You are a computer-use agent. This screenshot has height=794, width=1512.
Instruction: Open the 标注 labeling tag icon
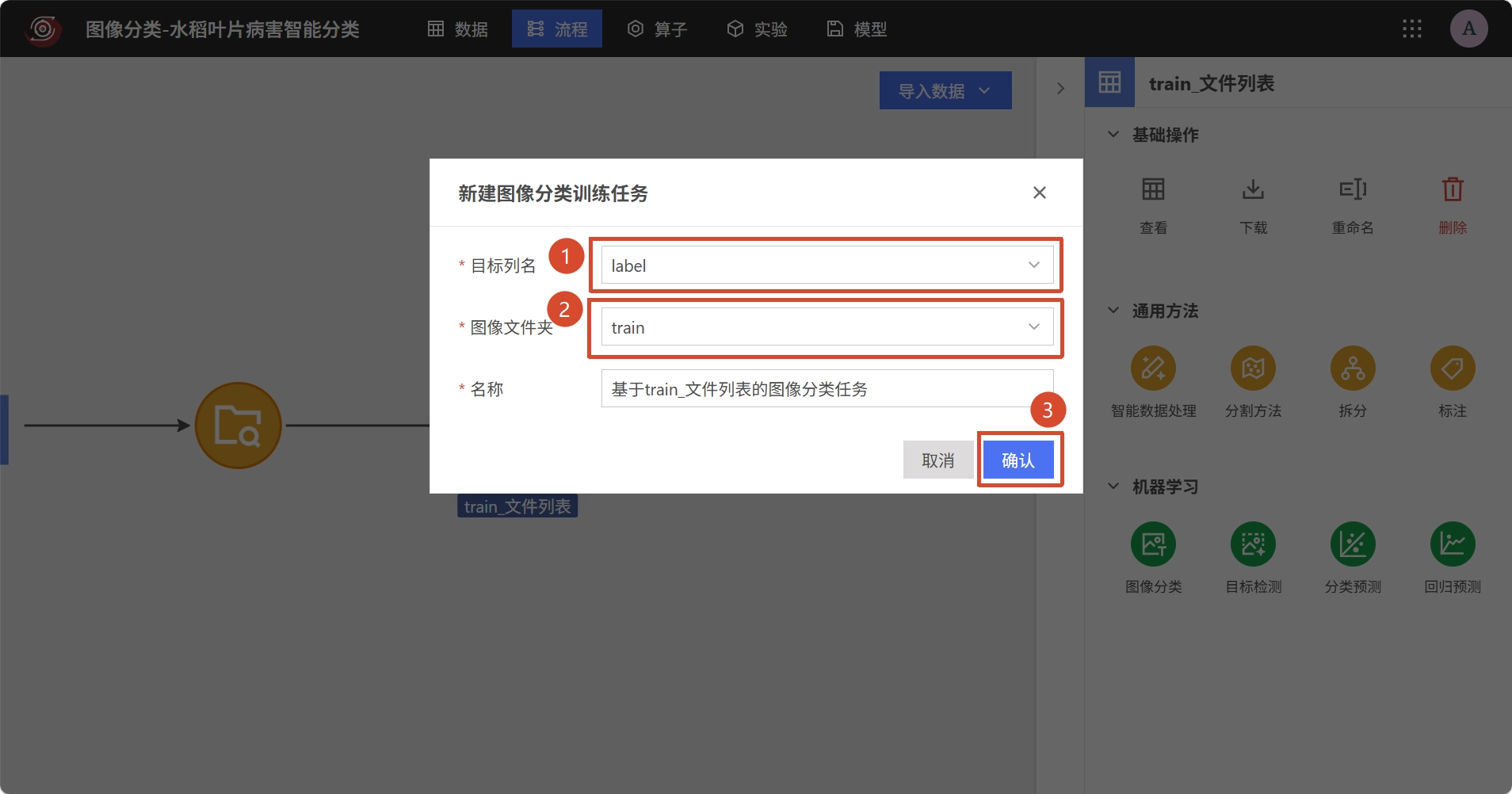click(x=1453, y=368)
